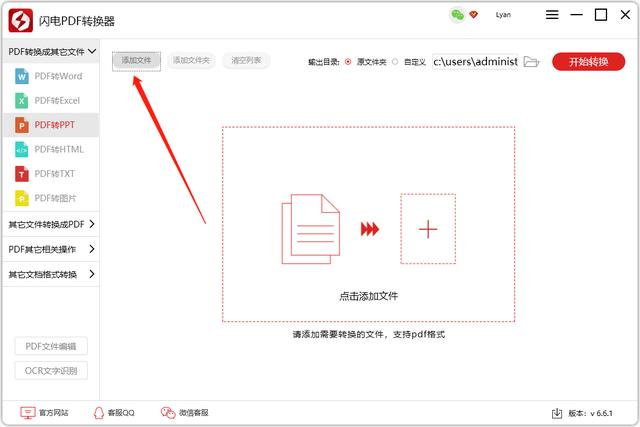Select PDF转TXT
Image resolution: width=640 pixels, height=427 pixels.
pyautogui.click(x=51, y=174)
